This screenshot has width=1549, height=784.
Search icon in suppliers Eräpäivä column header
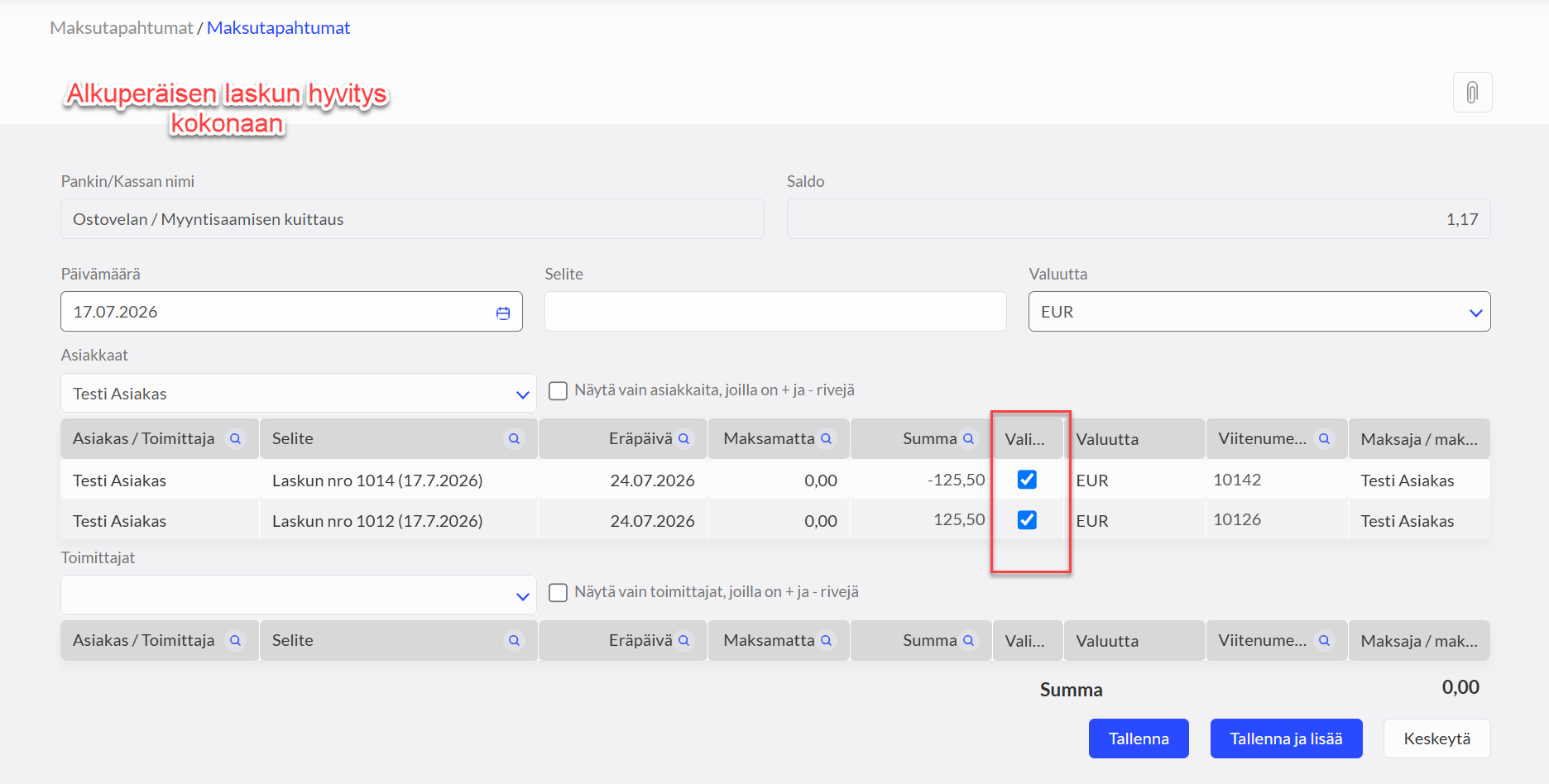(x=684, y=641)
